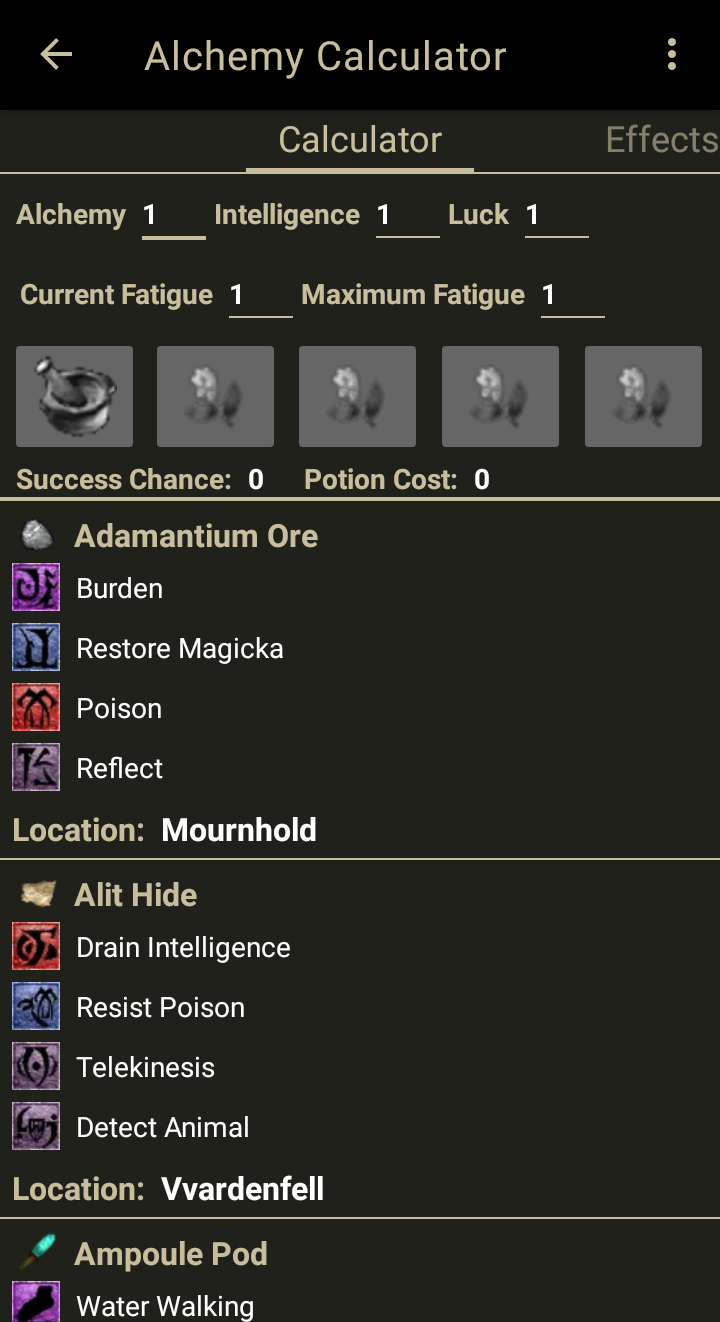Select the Adamantium Ore ingredient

point(196,536)
